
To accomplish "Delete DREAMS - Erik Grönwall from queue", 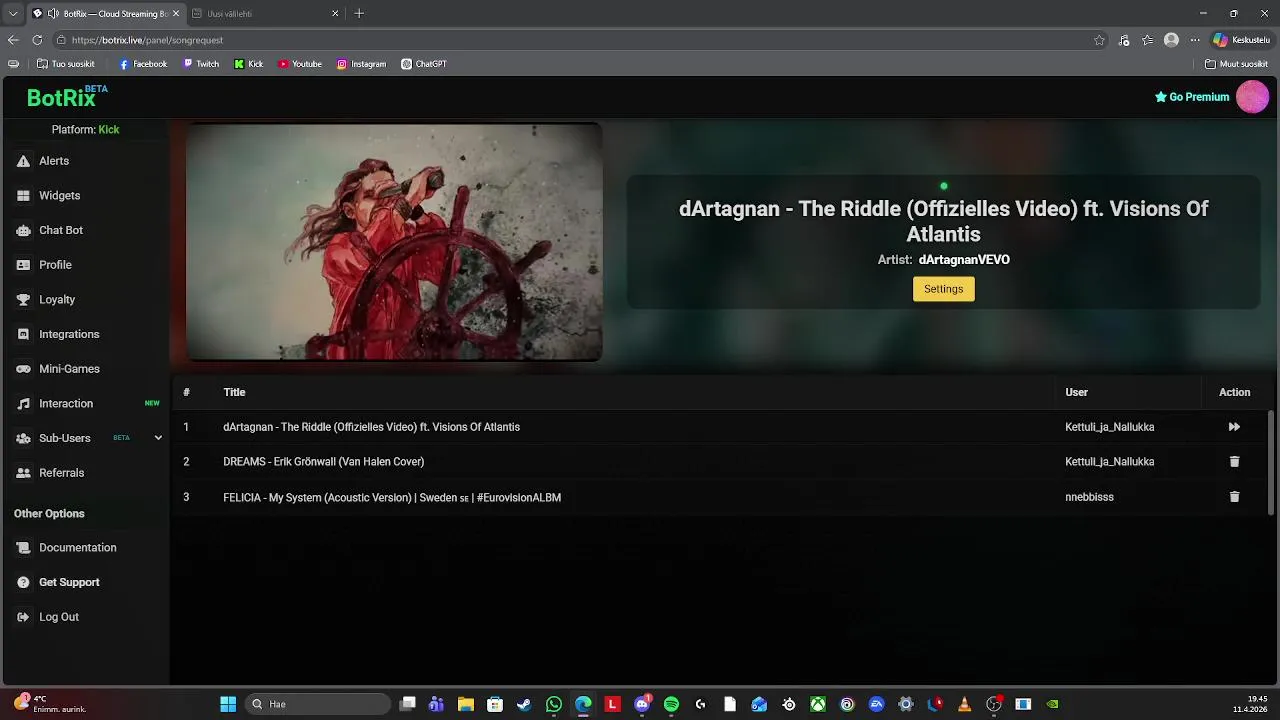I will click(x=1234, y=462).
